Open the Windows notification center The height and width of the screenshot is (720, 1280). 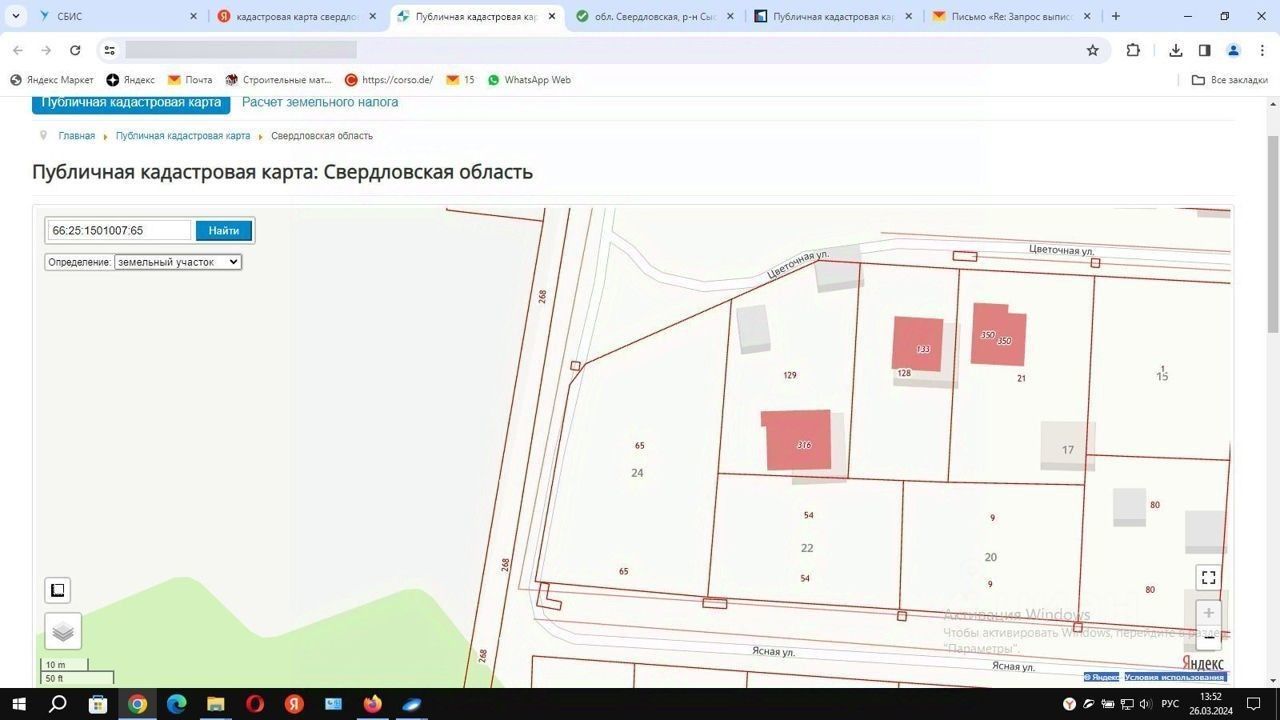coord(1254,704)
